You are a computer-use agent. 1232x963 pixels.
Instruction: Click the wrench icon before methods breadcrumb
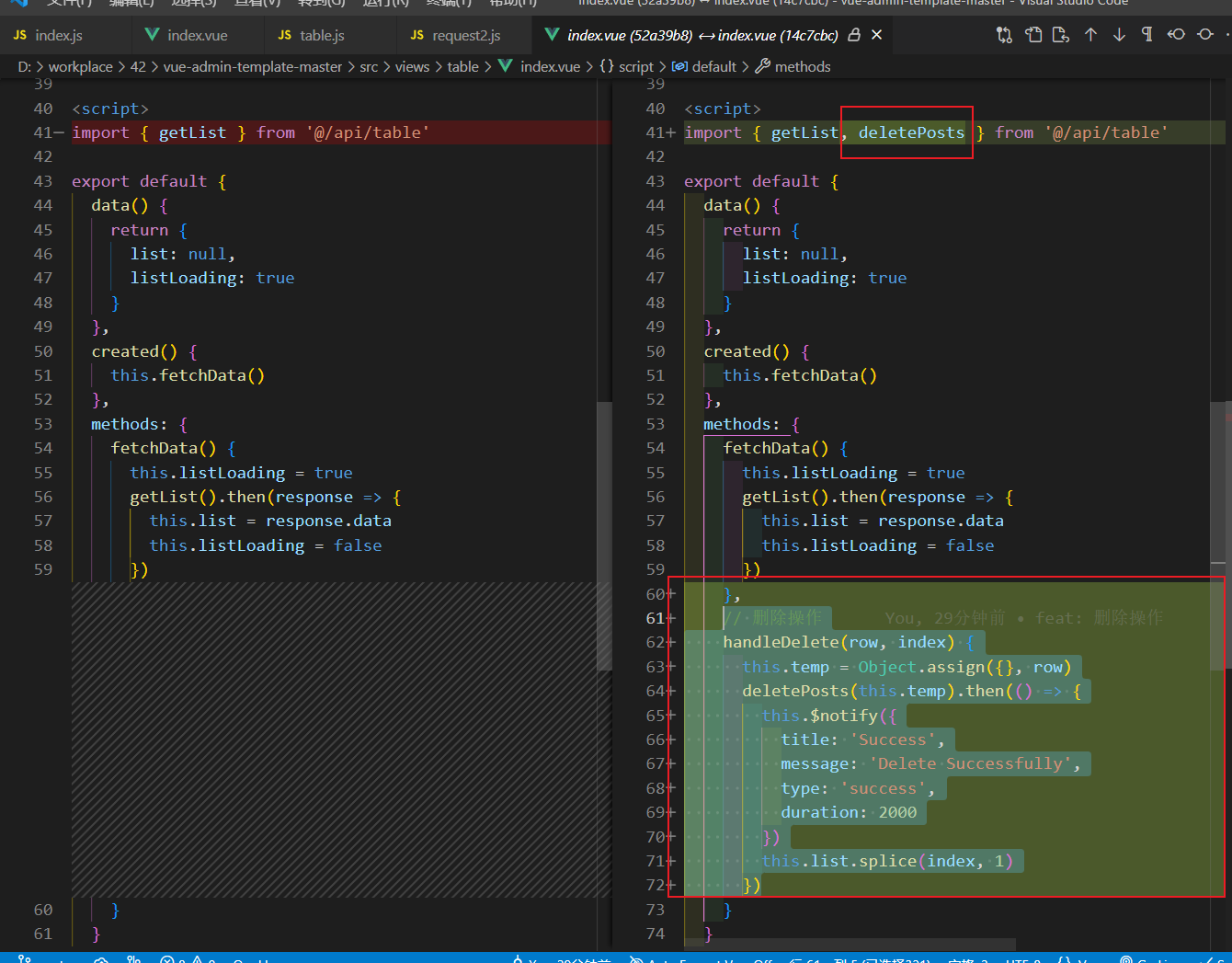tap(763, 66)
